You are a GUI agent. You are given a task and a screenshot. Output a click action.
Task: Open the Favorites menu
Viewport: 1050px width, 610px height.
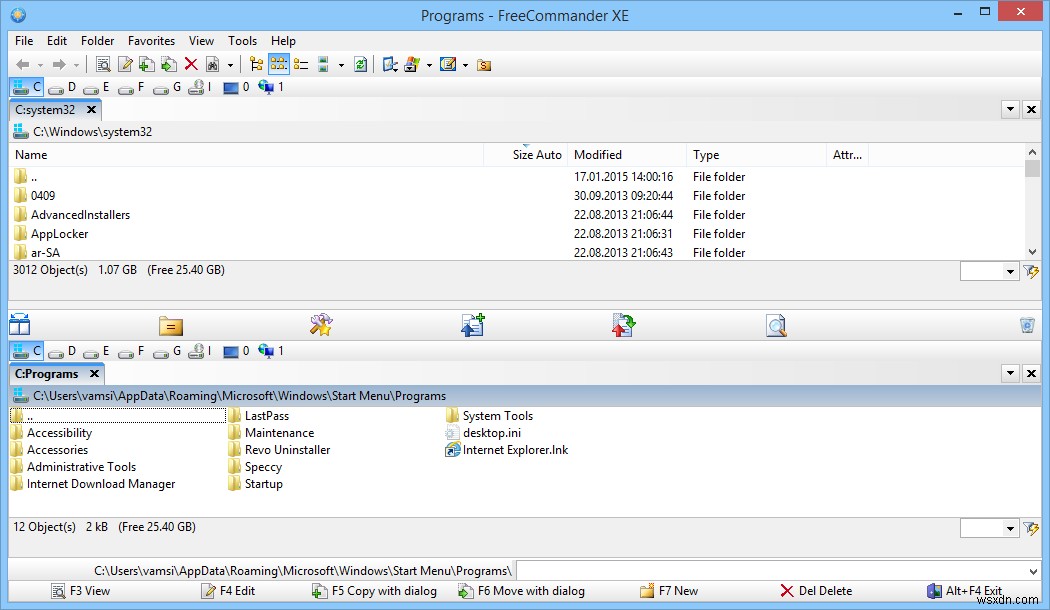[x=151, y=41]
